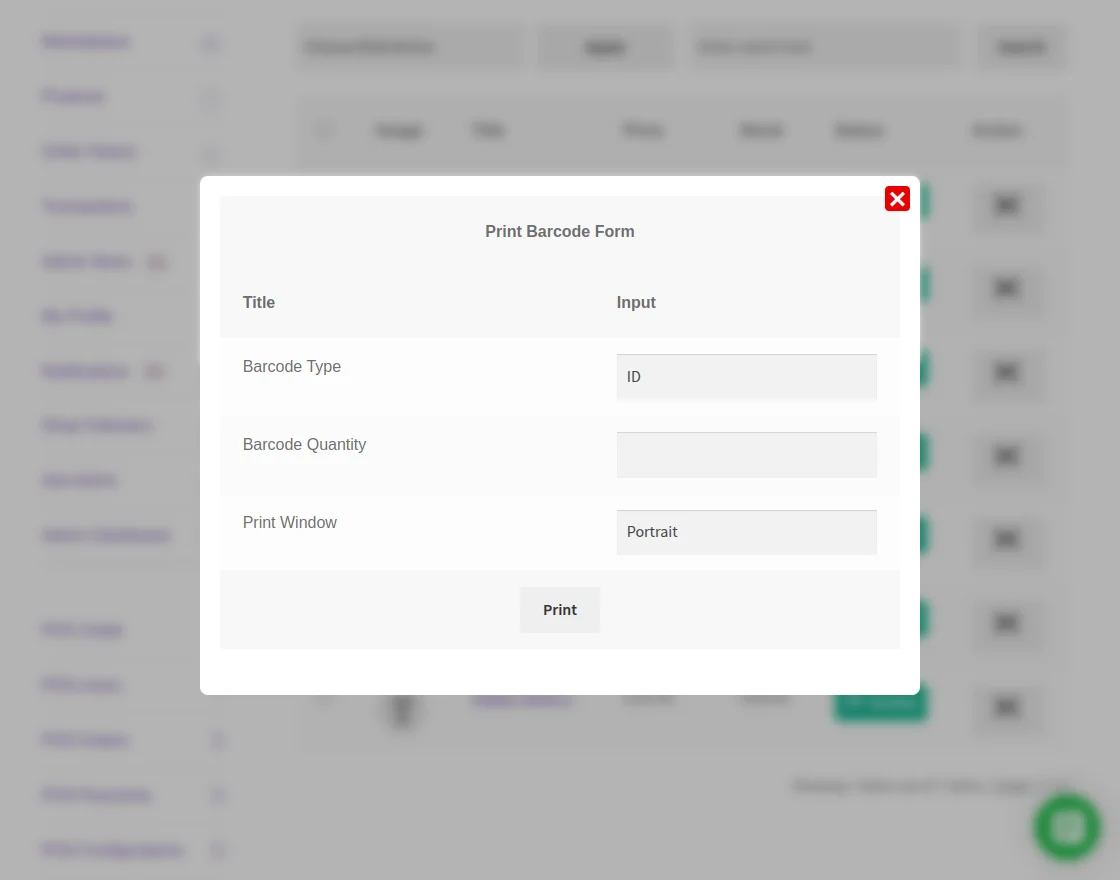Click the "Barcode Quantity" label

pyautogui.click(x=304, y=444)
